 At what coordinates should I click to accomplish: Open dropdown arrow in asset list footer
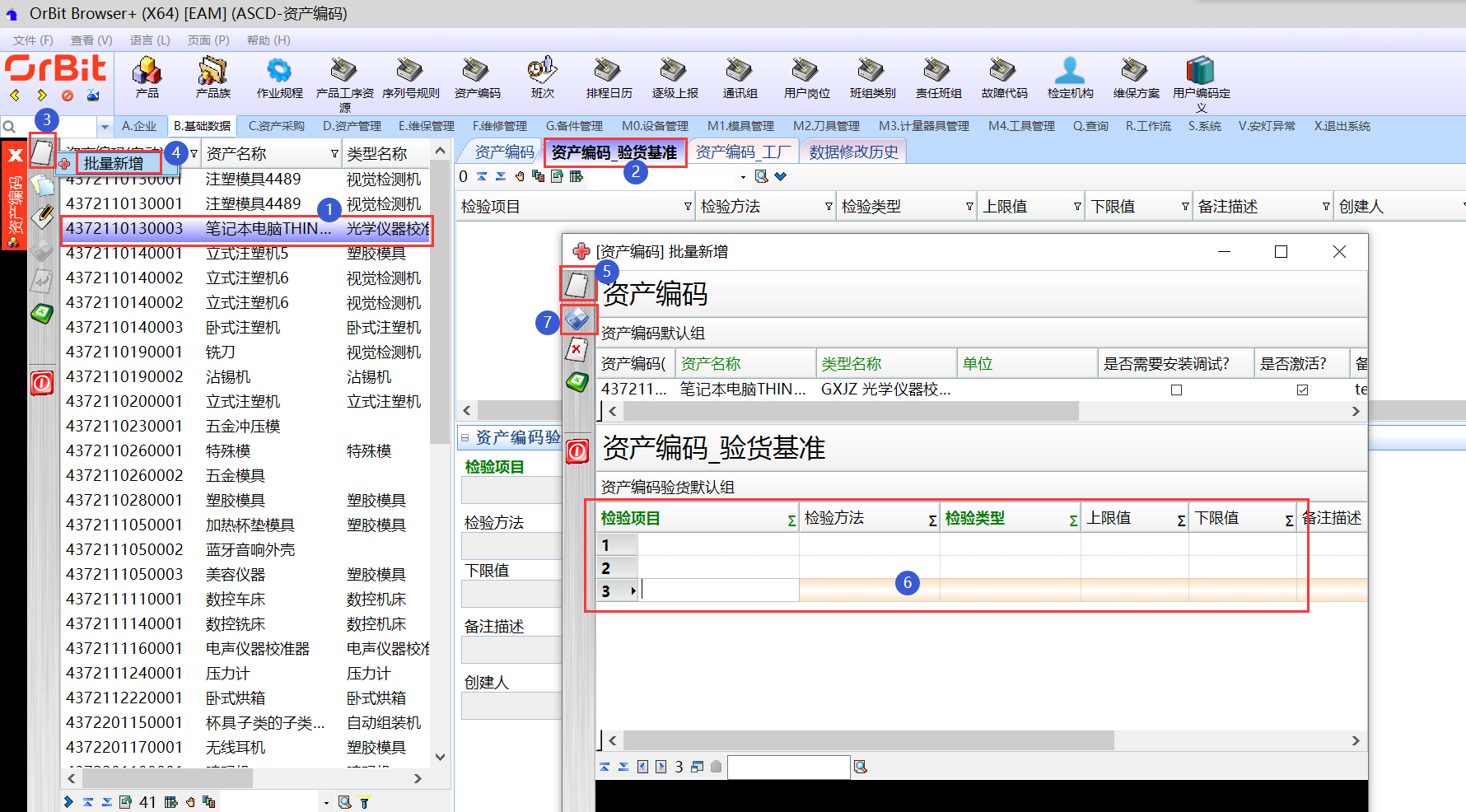(x=326, y=802)
